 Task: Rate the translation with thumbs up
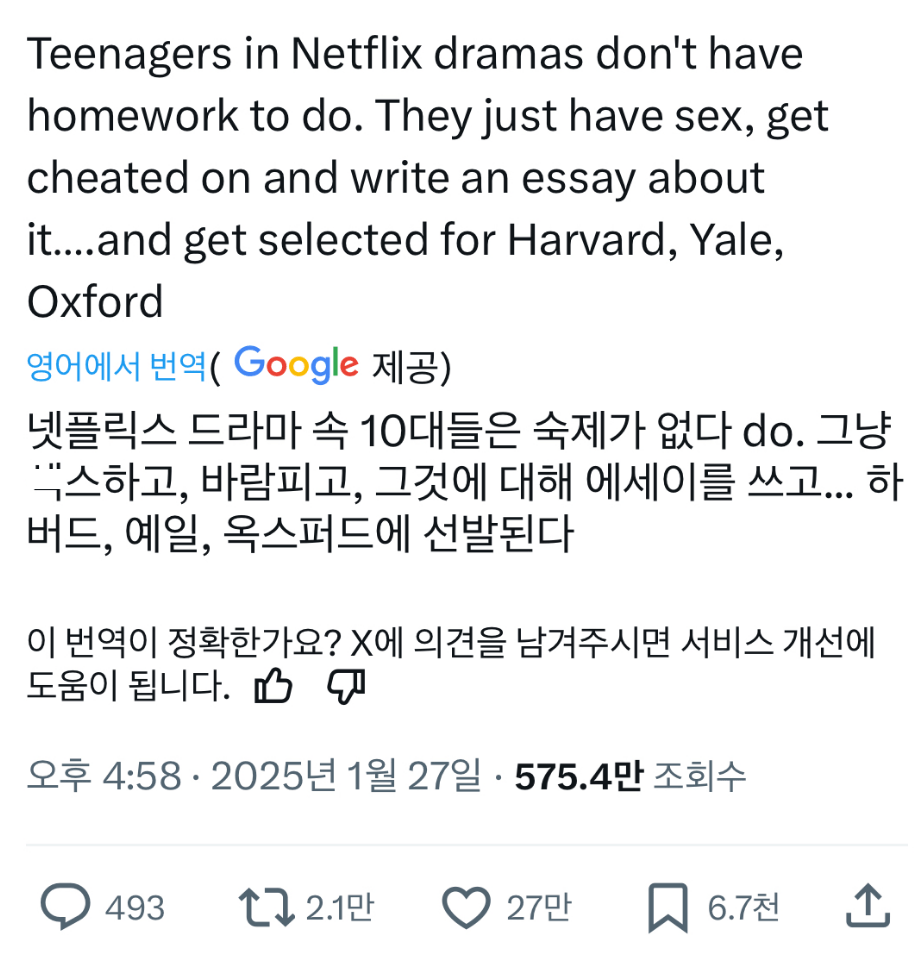point(273,686)
